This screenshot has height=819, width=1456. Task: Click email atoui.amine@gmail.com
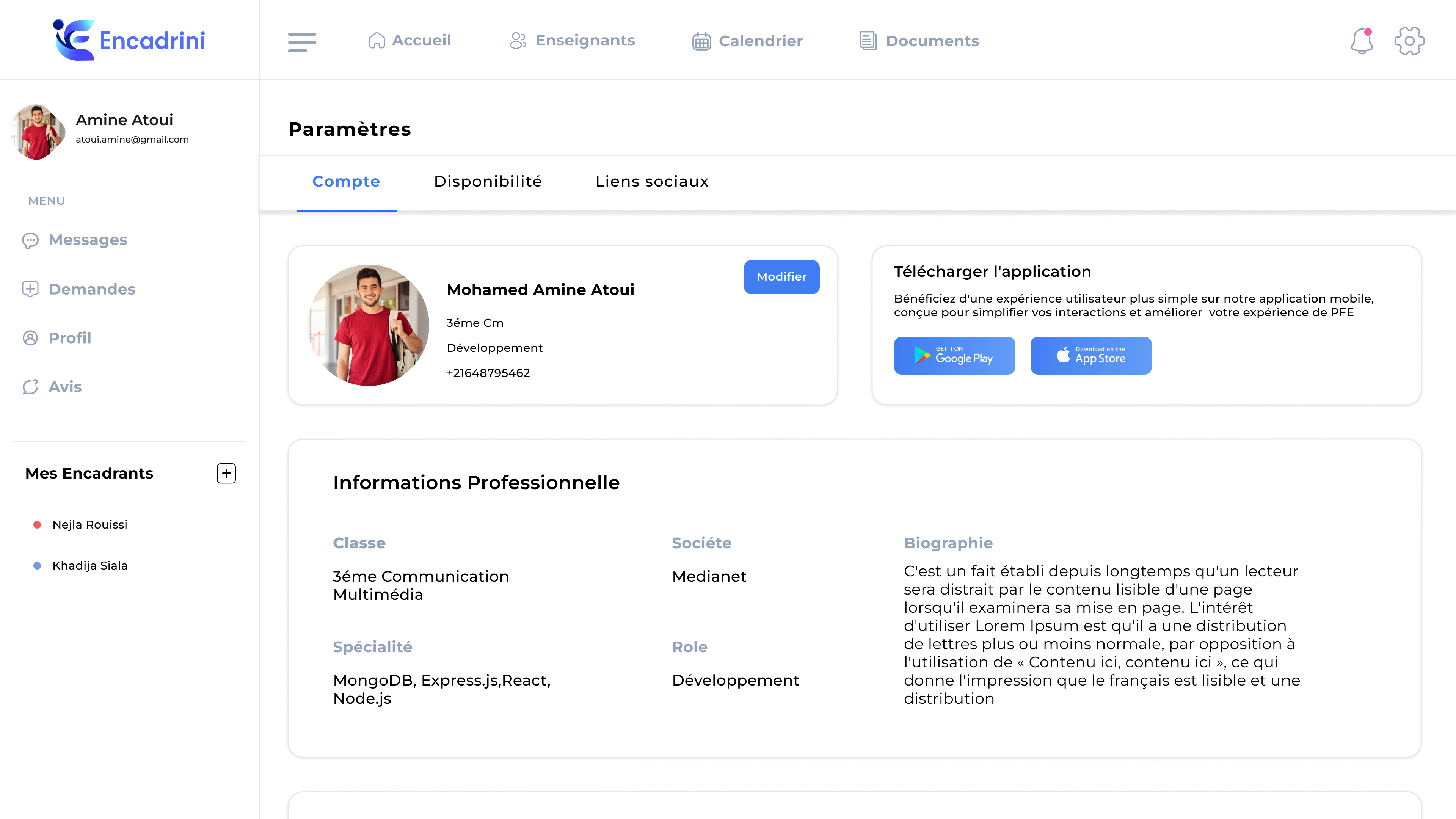132,140
